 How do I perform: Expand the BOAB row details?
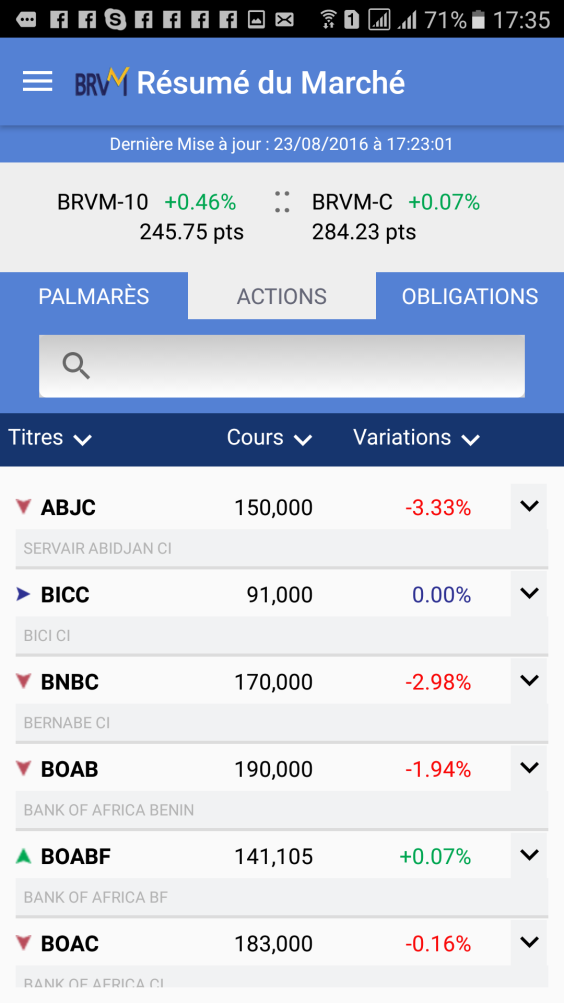click(x=529, y=768)
